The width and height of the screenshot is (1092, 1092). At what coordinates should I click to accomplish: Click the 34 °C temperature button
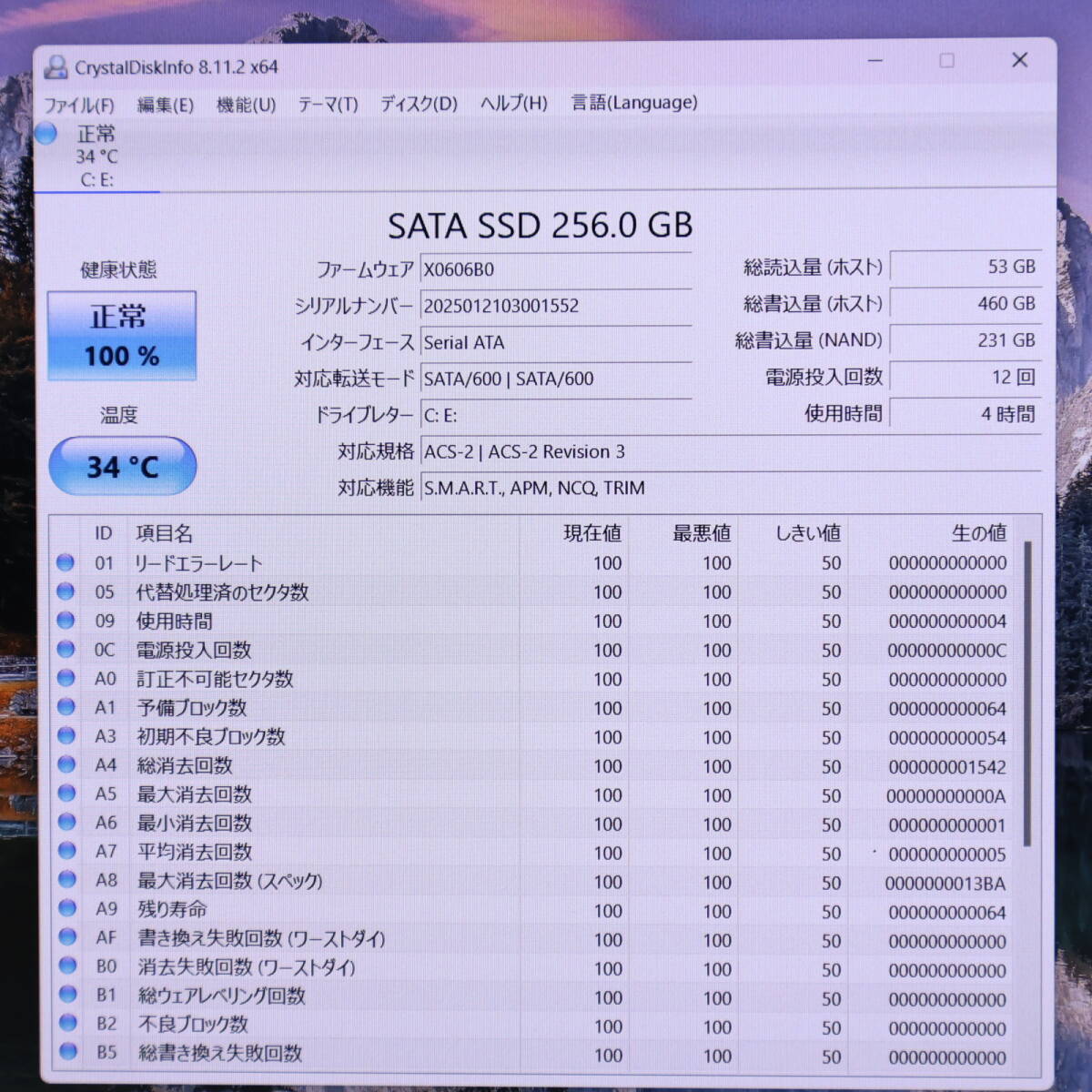click(x=122, y=467)
